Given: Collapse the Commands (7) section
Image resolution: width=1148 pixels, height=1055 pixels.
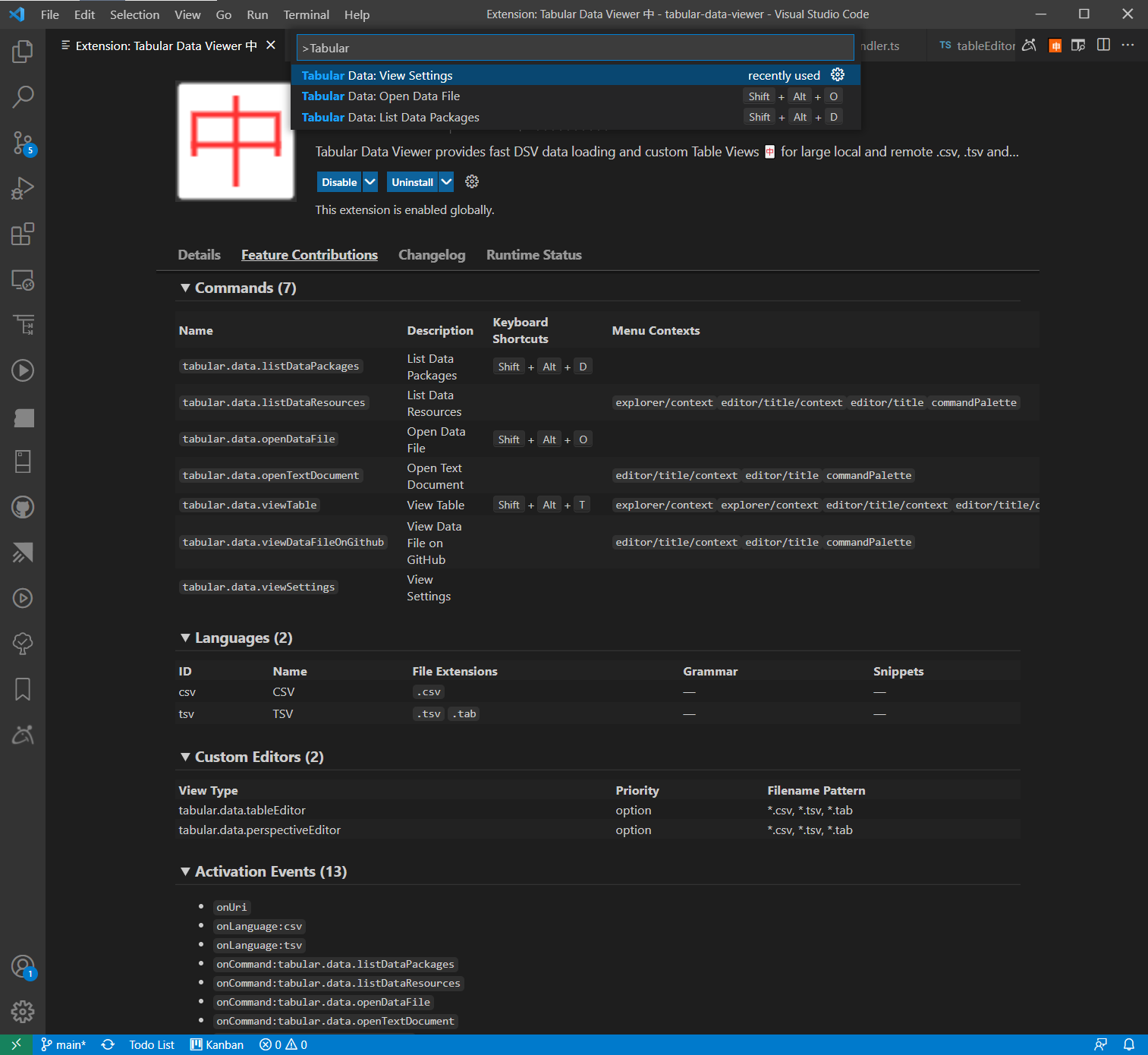Looking at the screenshot, I should 185,288.
